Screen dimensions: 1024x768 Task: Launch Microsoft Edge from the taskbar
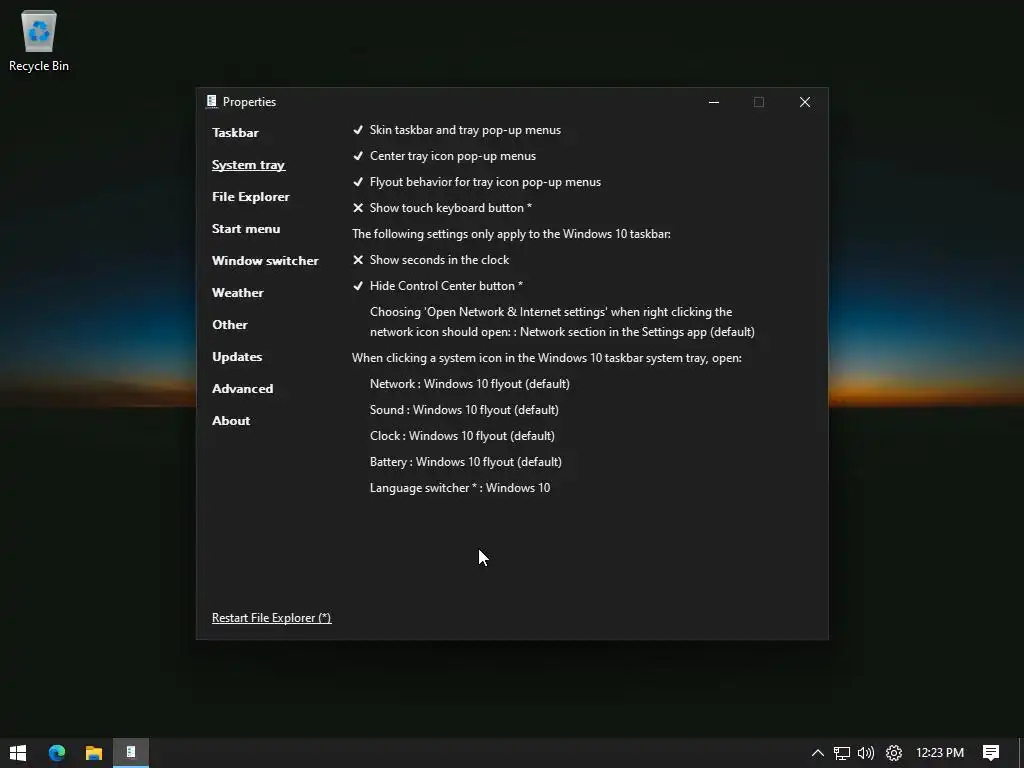coord(57,753)
